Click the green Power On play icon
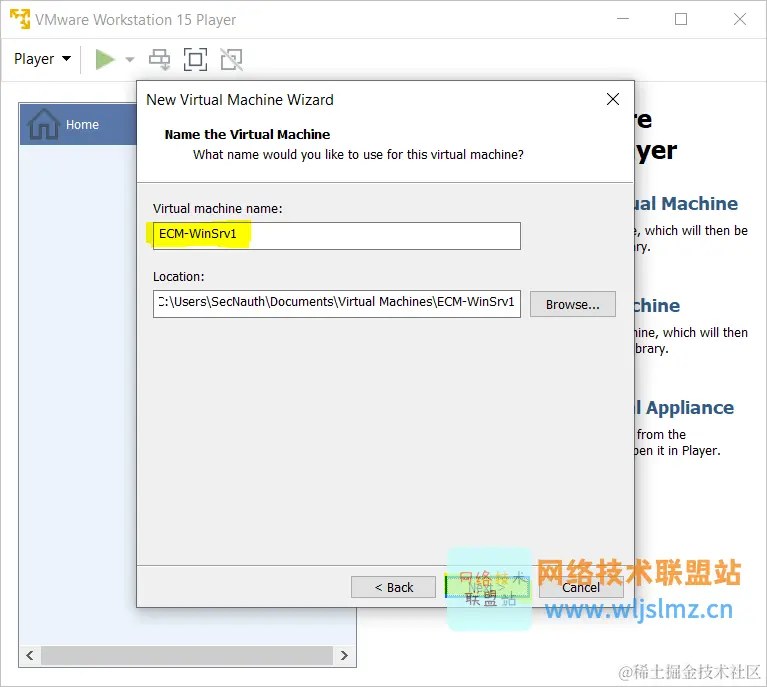767x687 pixels. pos(105,60)
